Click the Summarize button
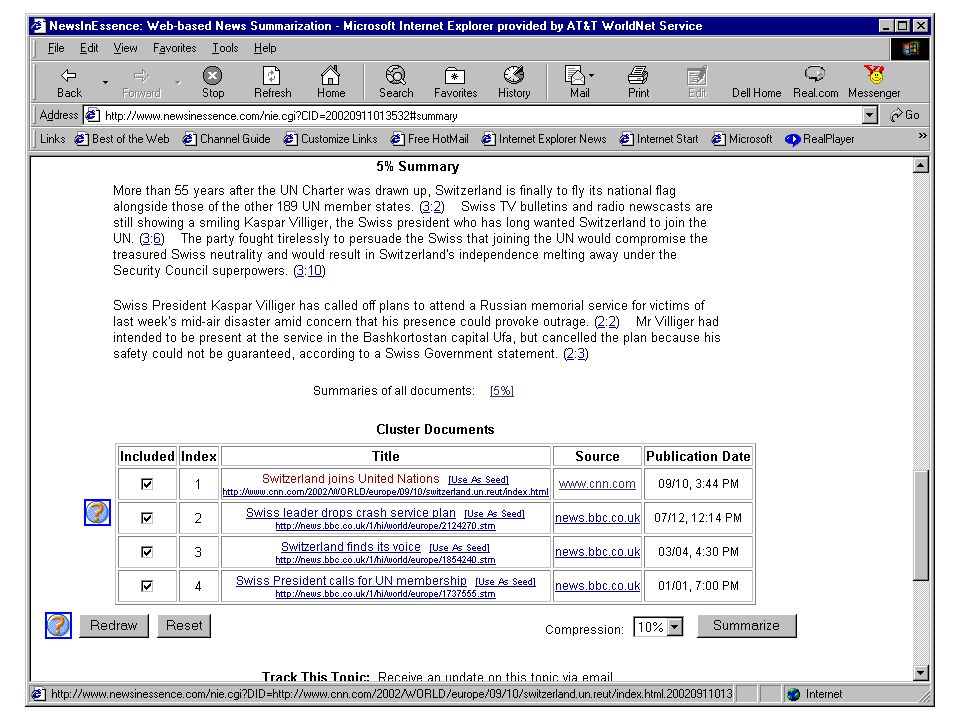Viewport: 960px width, 720px height. (x=746, y=626)
